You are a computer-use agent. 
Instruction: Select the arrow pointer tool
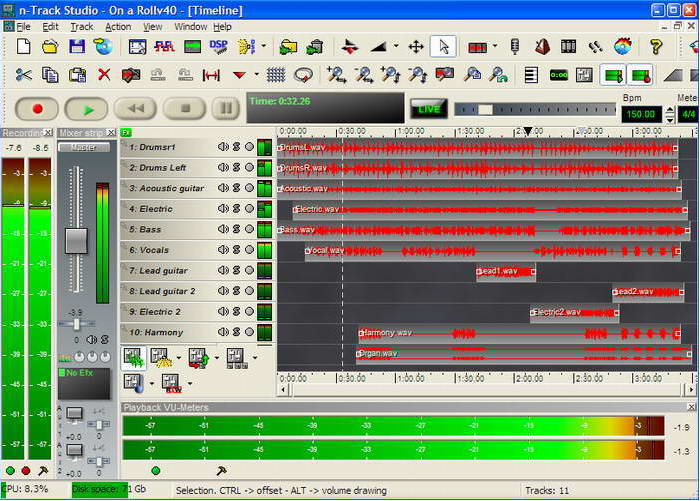point(442,46)
